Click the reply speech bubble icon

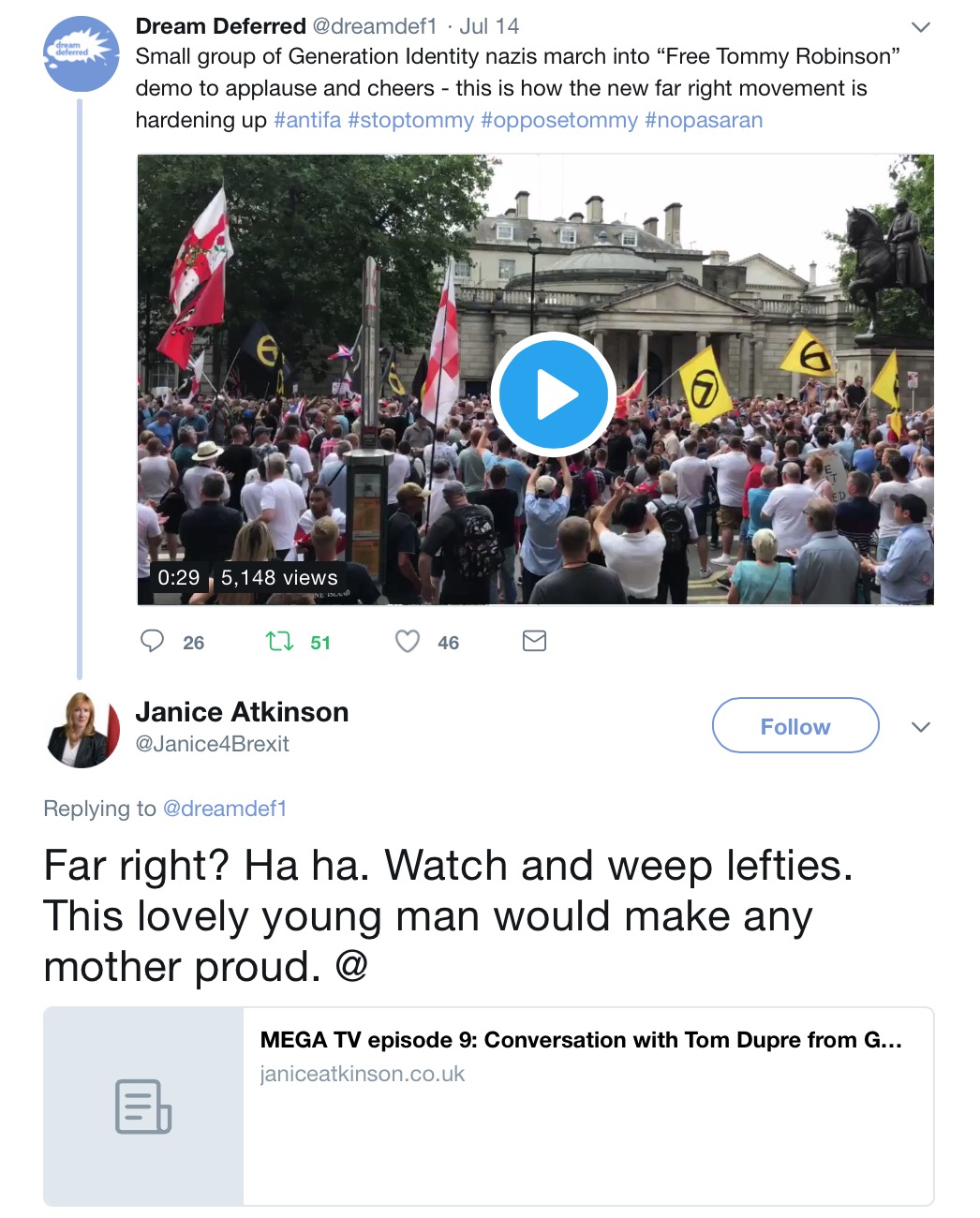152,641
